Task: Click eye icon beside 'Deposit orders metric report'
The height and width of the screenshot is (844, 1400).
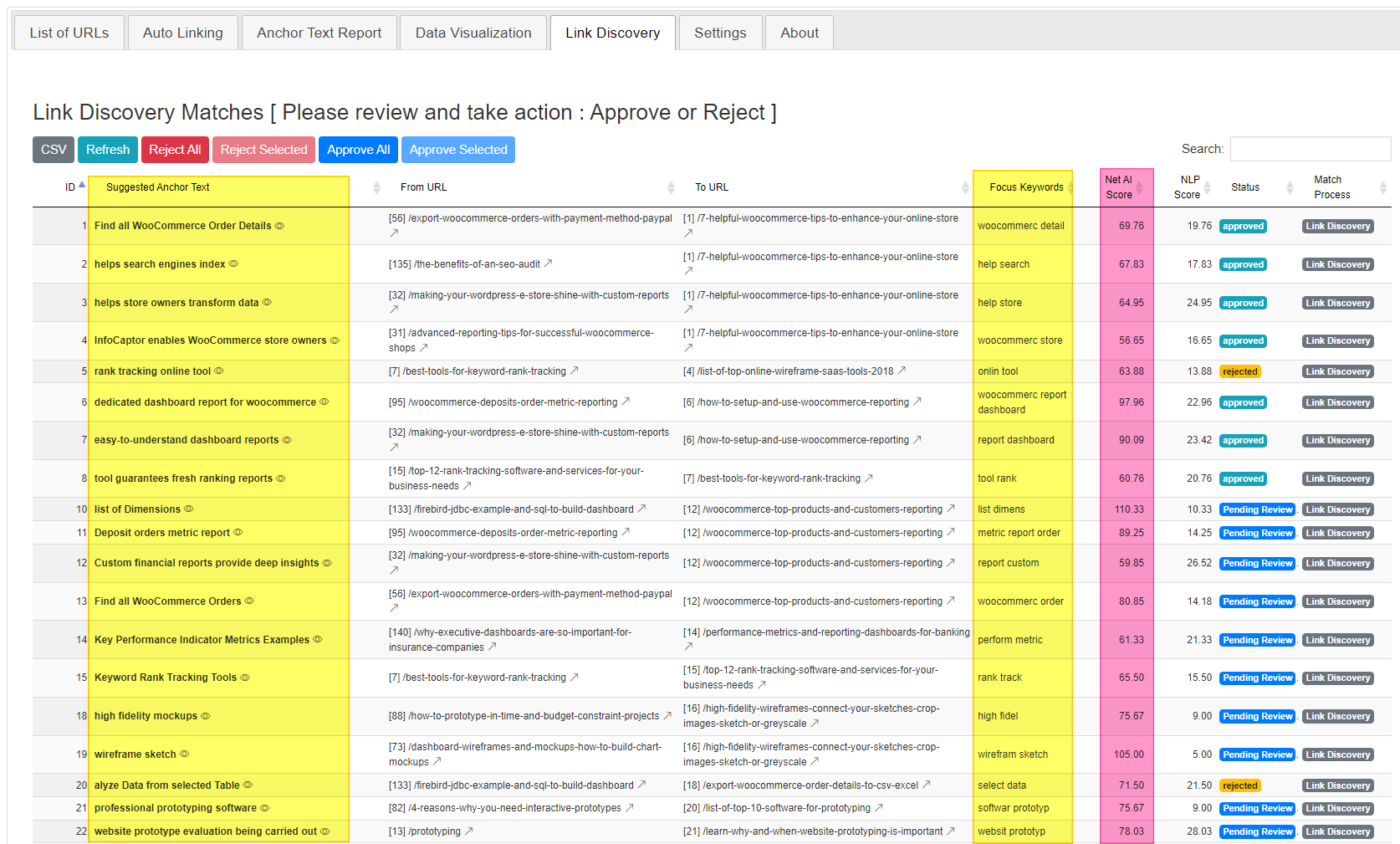Action: pos(238,532)
